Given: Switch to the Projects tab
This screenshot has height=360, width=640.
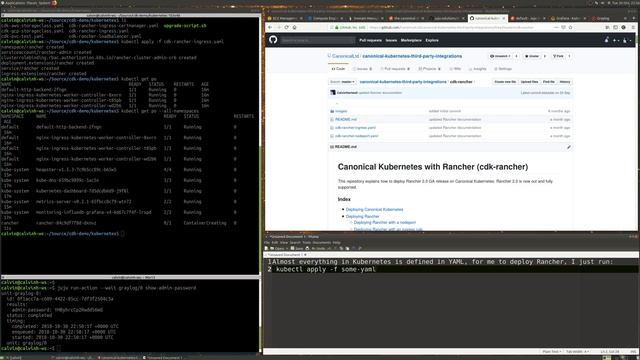Looking at the screenshot, I should click(x=429, y=69).
